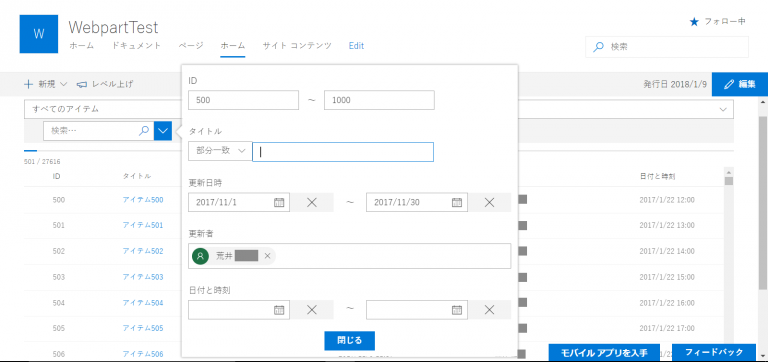Screen dimensions: 768x362
Task: Click the WebpartTest site title
Action: point(113,27)
